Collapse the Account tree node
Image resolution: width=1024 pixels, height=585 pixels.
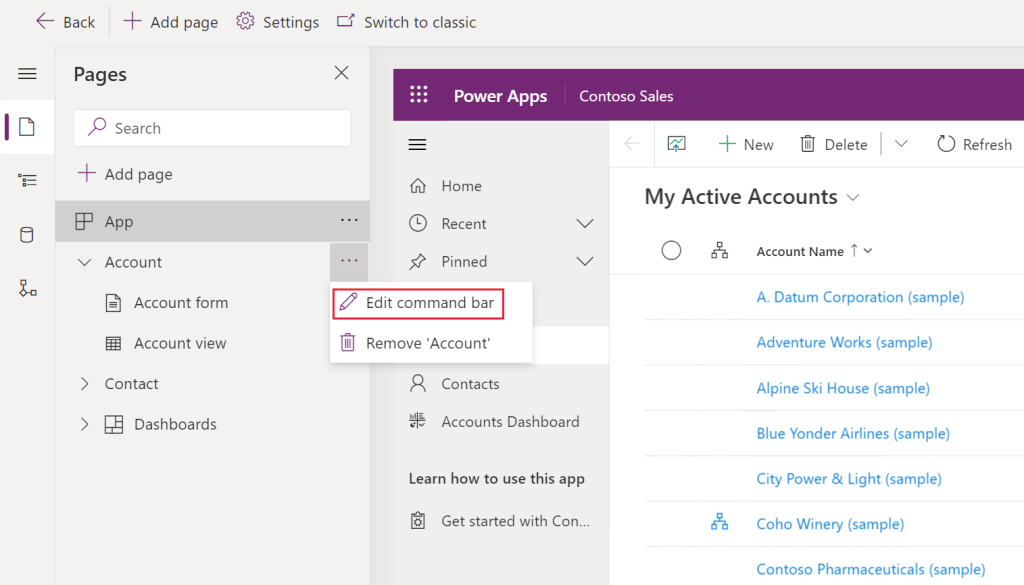[x=84, y=262]
